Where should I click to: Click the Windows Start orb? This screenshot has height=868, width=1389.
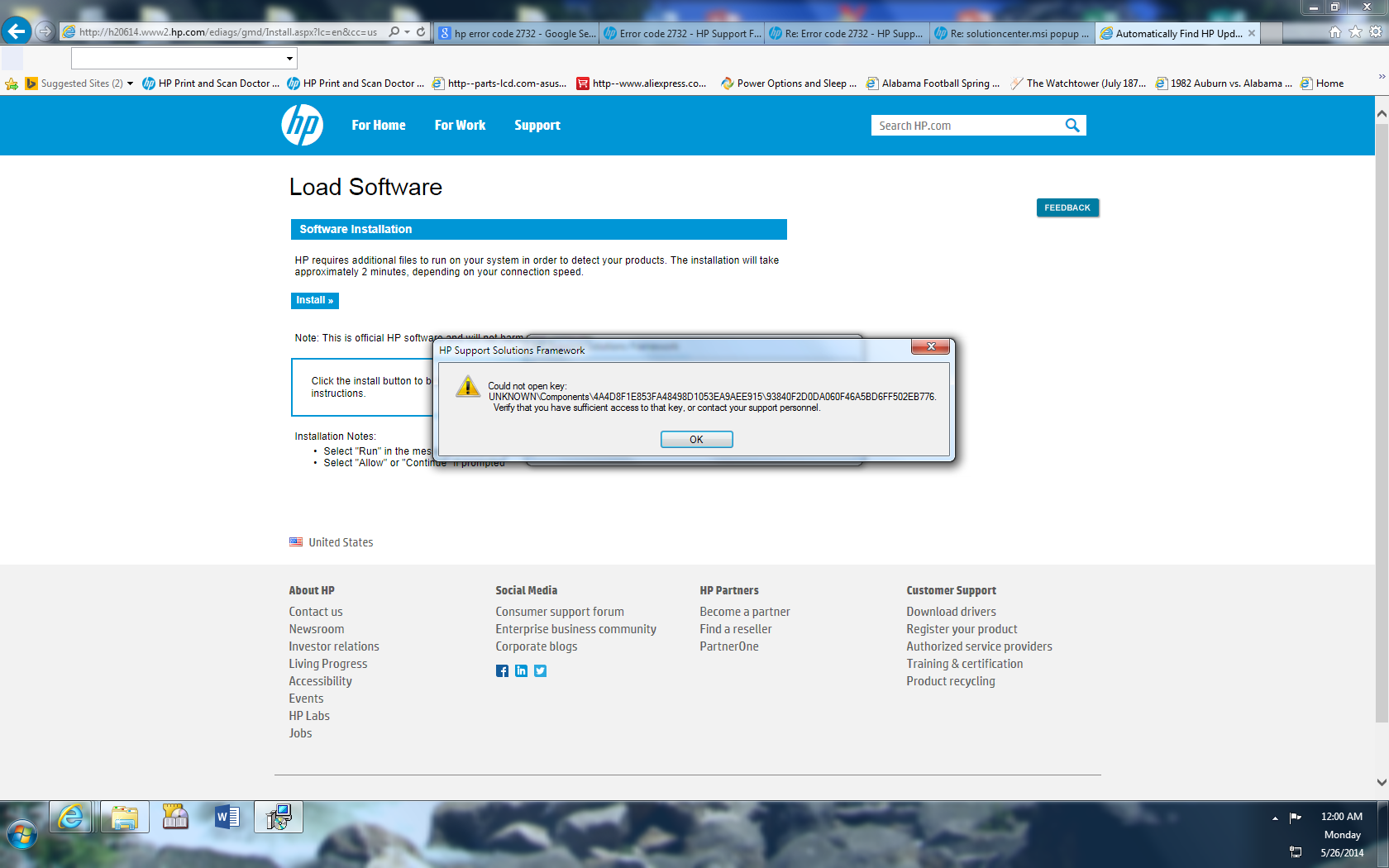click(x=22, y=835)
